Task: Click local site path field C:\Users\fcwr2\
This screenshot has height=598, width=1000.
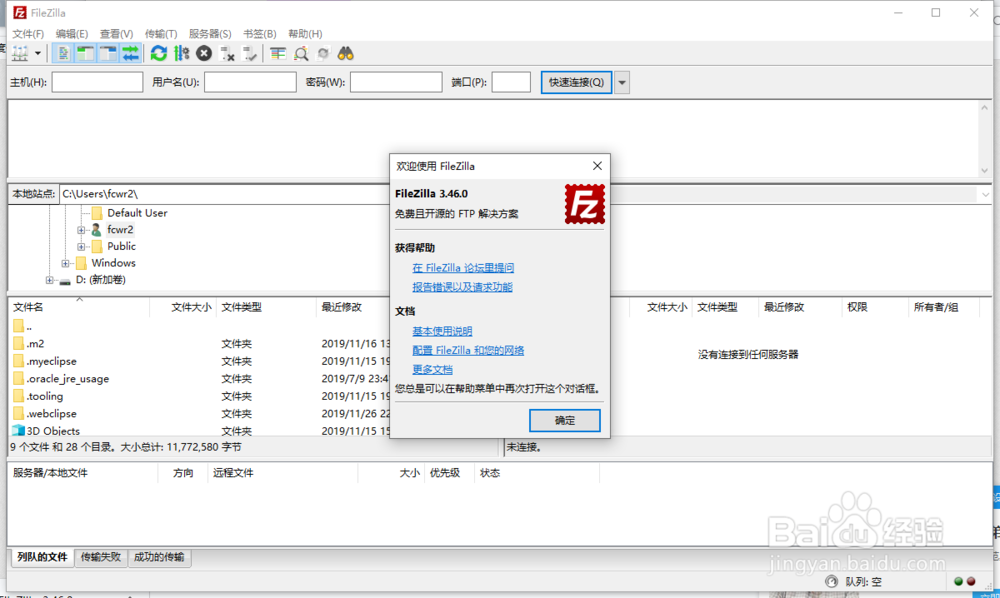Action: [223, 194]
